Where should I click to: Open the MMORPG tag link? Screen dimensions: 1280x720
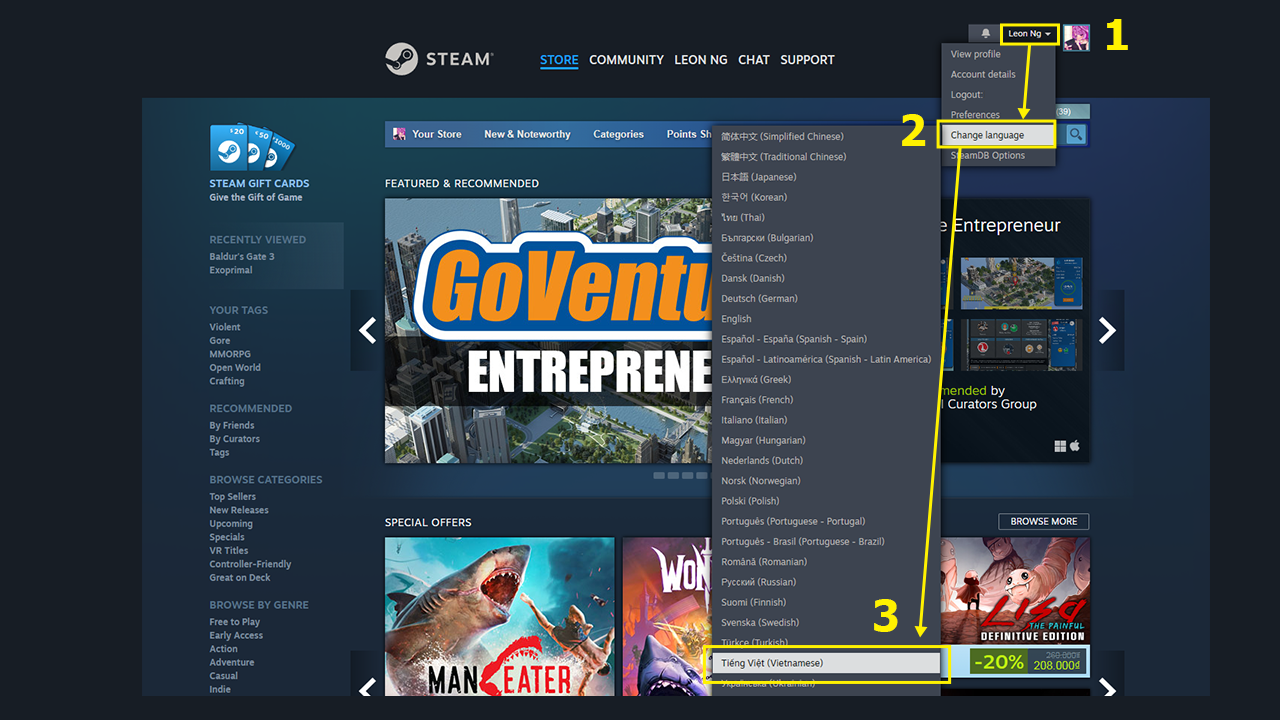point(229,354)
